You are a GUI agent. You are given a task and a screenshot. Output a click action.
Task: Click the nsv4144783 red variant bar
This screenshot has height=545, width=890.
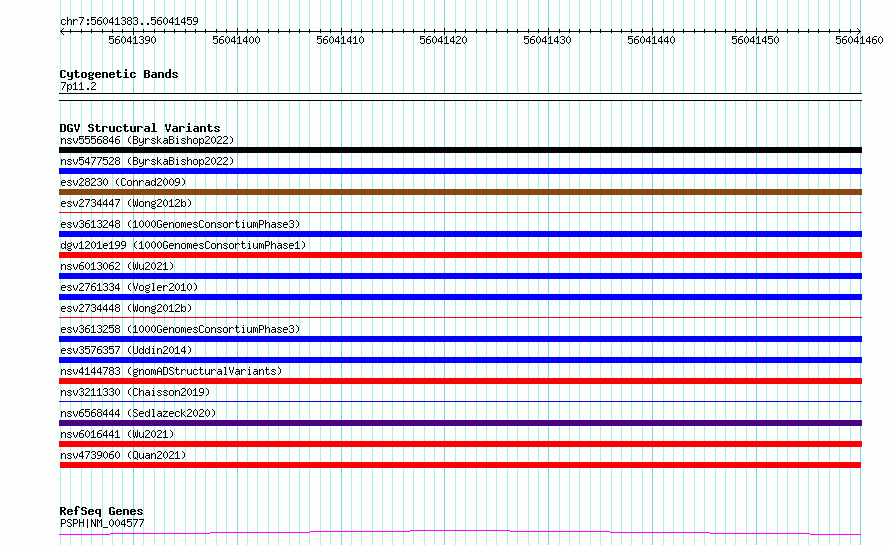tap(460, 381)
